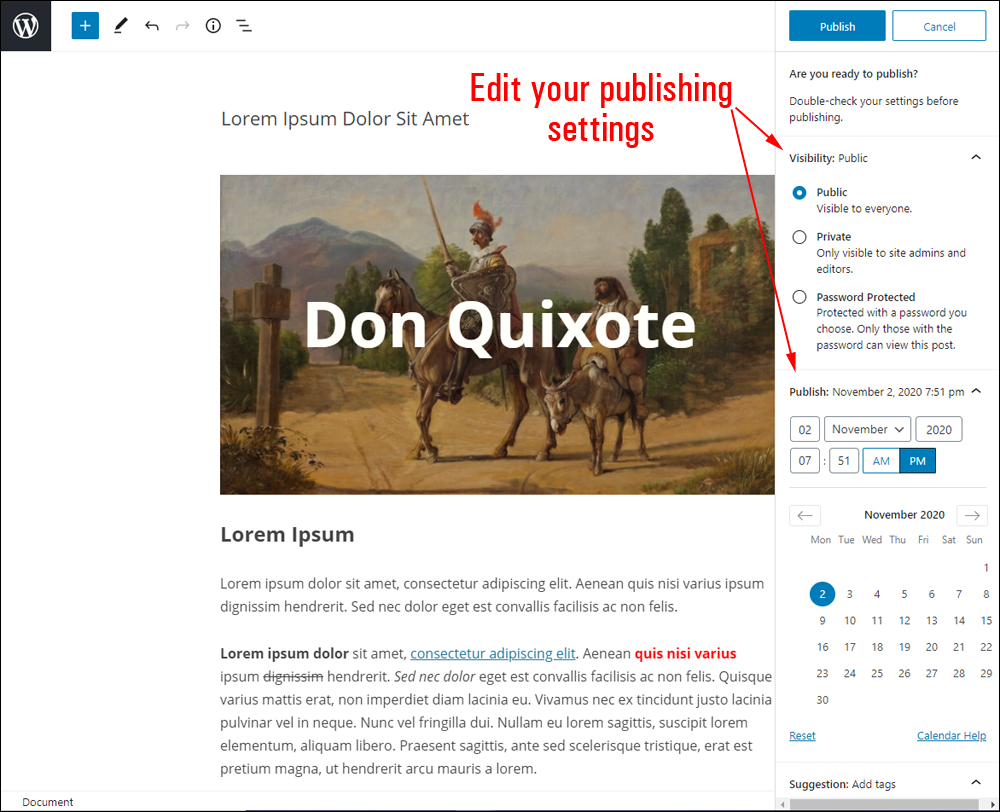Click the sidebar horizontal scrollbar
Screen dimensions: 1000x812
tap(884, 804)
